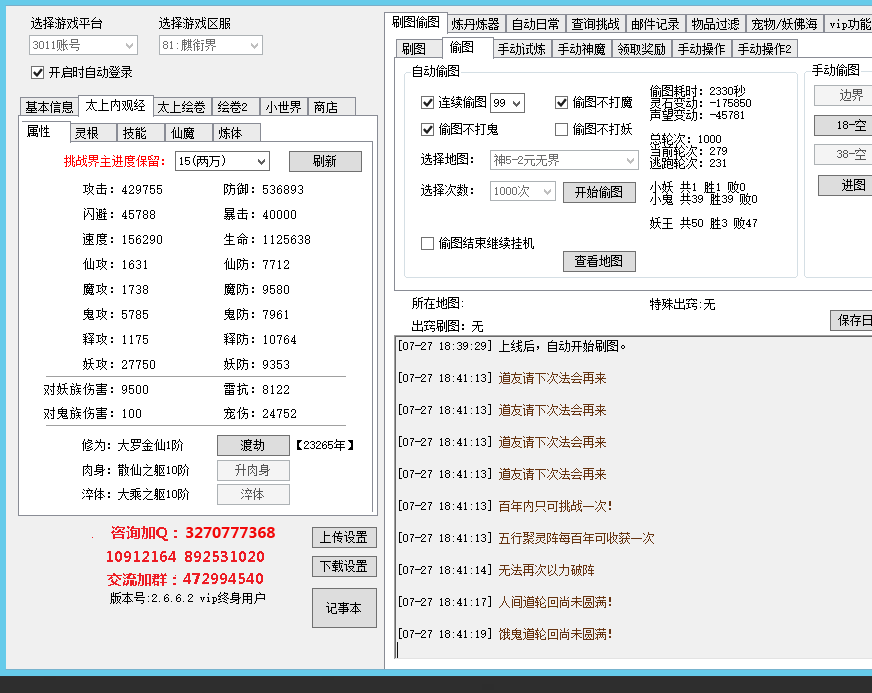Open the 物品过滤 top tab
The image size is (872, 693).
716,24
